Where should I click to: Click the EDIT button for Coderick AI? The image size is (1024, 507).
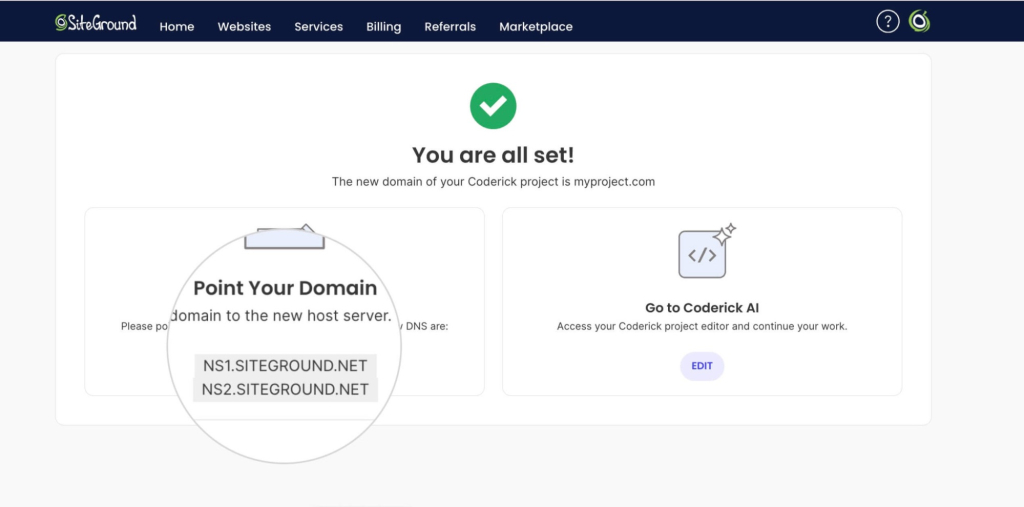(x=702, y=366)
